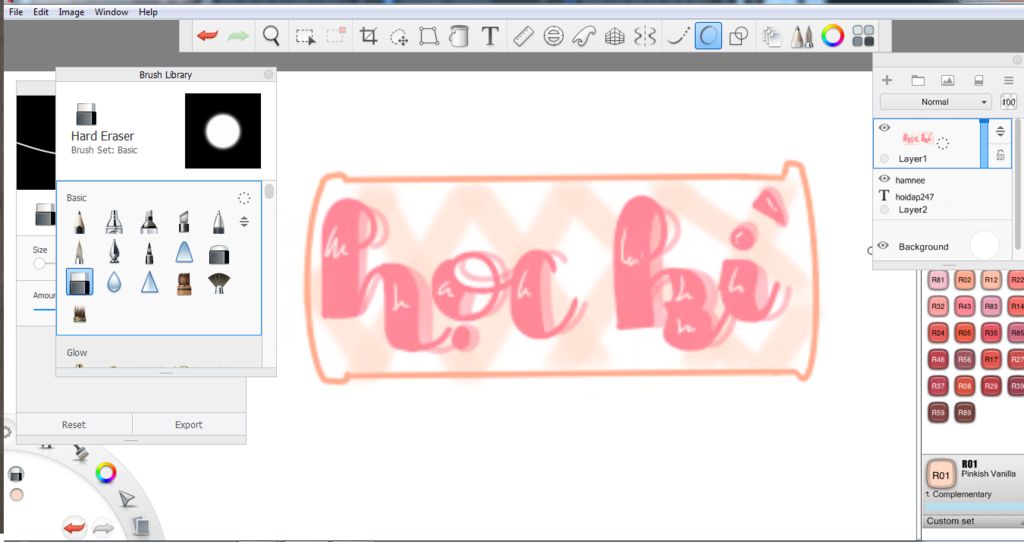Open the Draw Styles shapes tool
Screen dimensions: 1024x542
point(739,36)
